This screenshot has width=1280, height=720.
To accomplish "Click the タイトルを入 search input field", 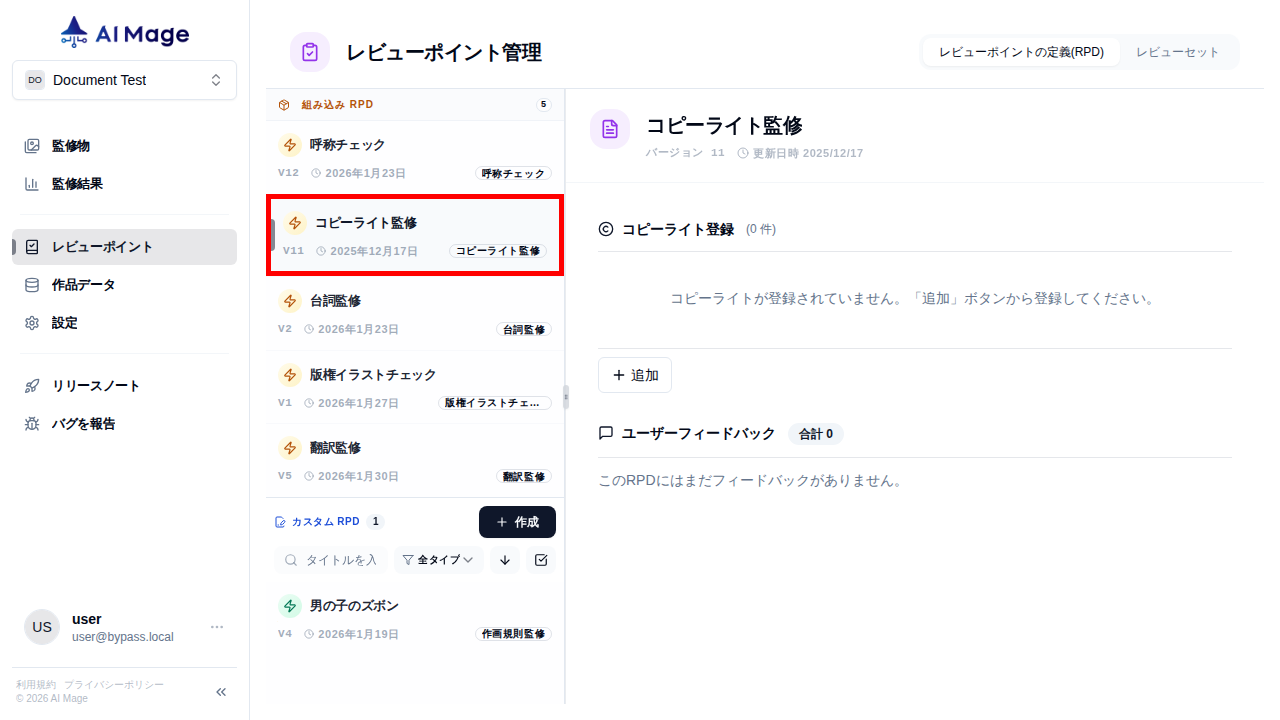I will pos(335,560).
